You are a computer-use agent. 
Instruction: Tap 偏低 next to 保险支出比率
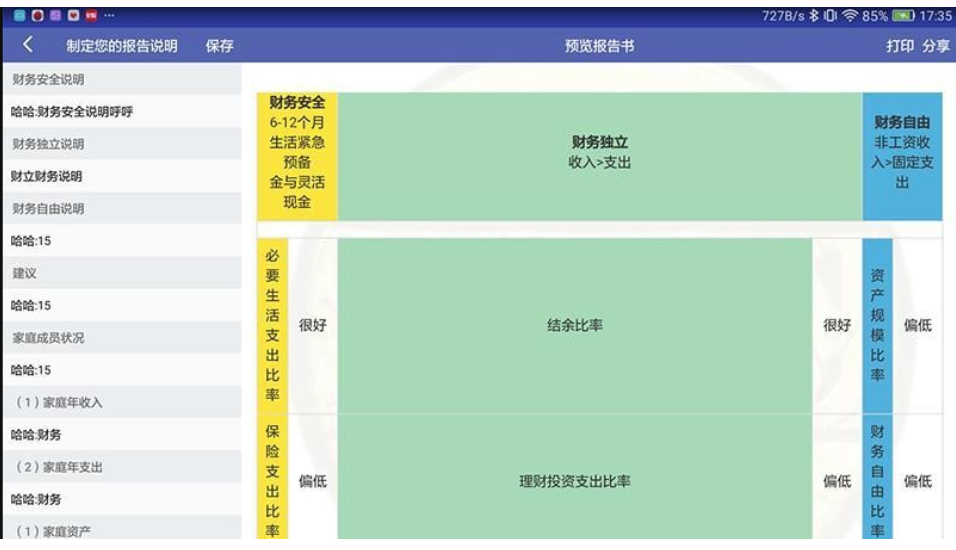pos(312,481)
